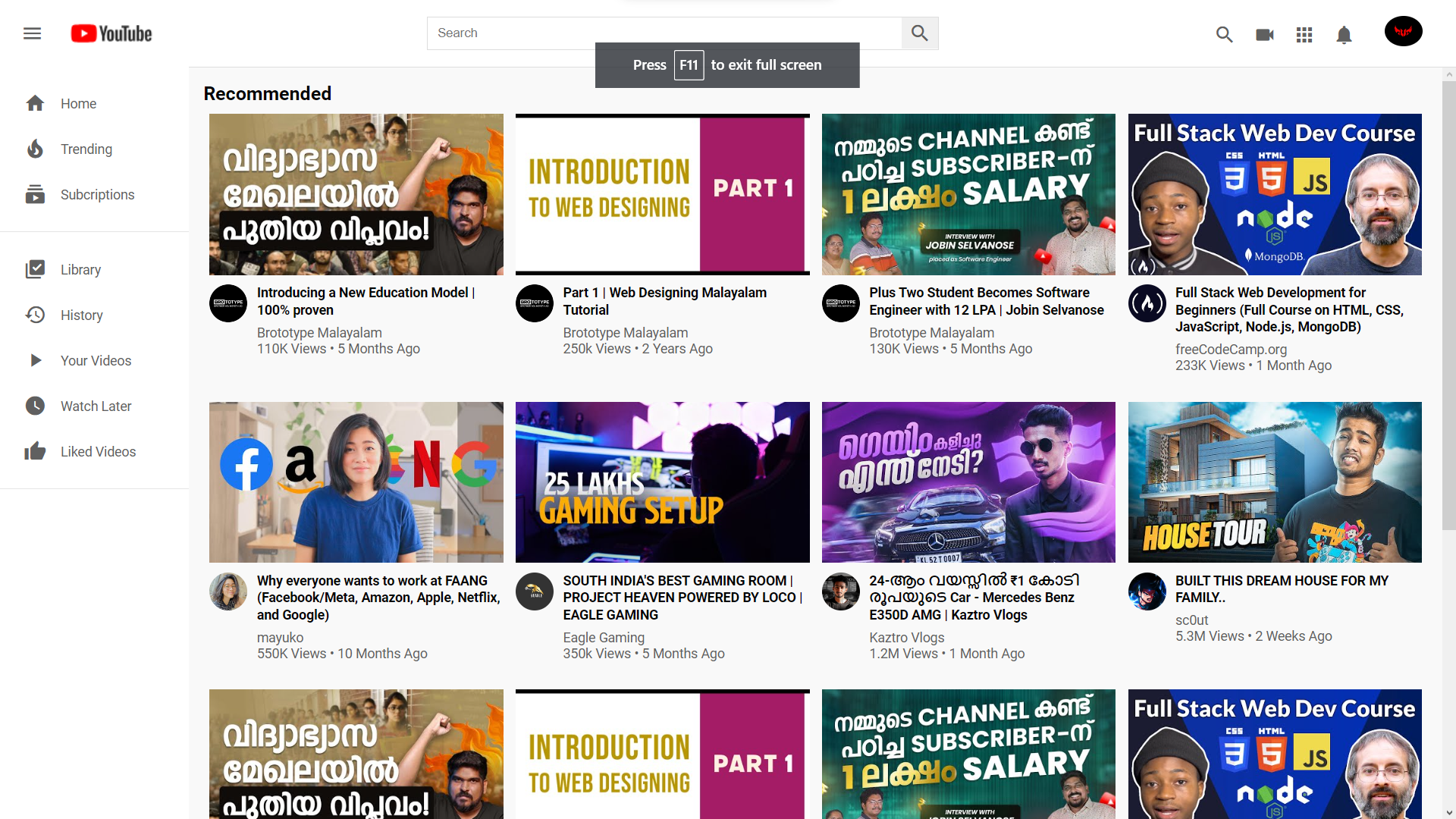This screenshot has height=819, width=1456.
Task: Click the Library sidebar icon
Action: click(35, 269)
